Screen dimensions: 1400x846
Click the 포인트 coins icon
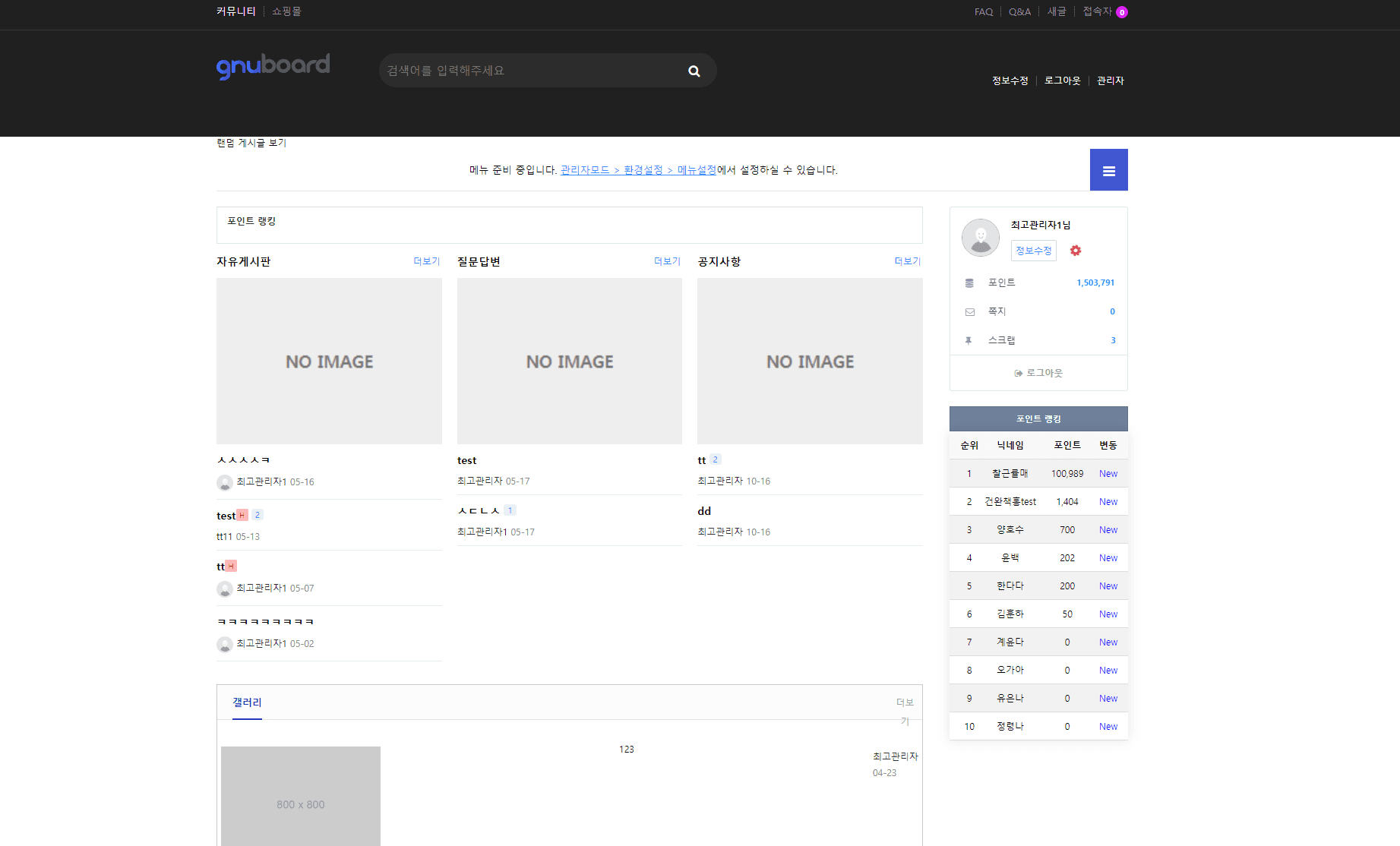(969, 283)
